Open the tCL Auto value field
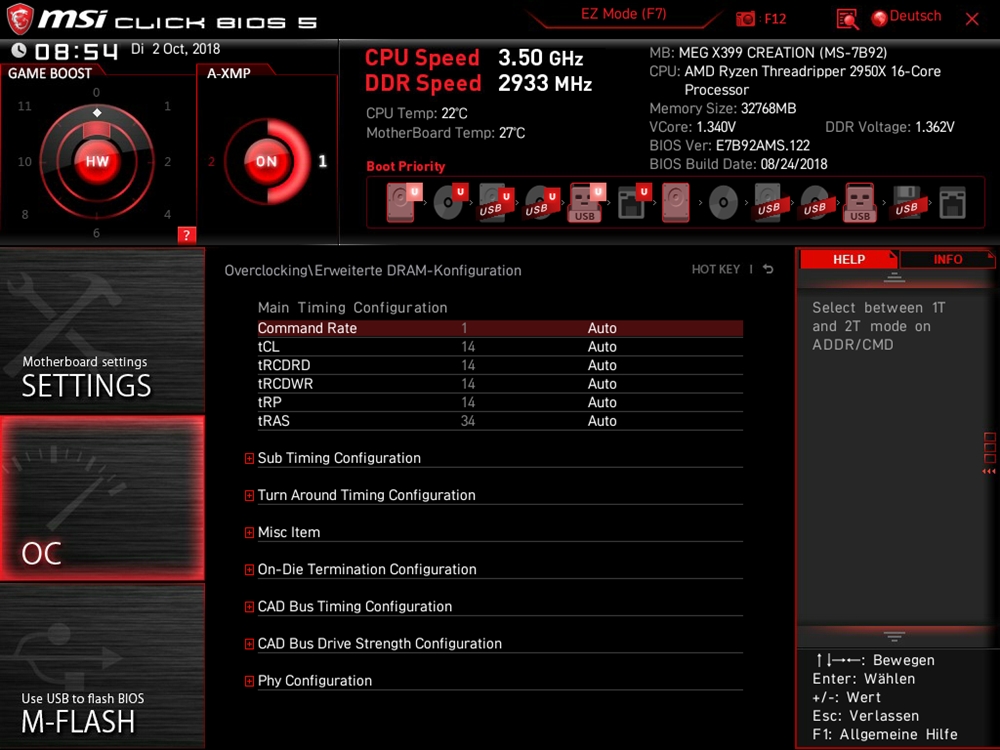1000x750 pixels. 602,346
